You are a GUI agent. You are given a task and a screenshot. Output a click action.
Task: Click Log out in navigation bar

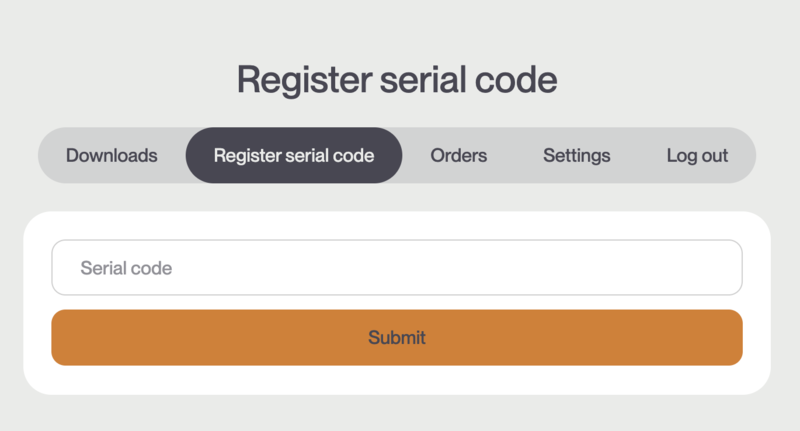[x=697, y=156]
